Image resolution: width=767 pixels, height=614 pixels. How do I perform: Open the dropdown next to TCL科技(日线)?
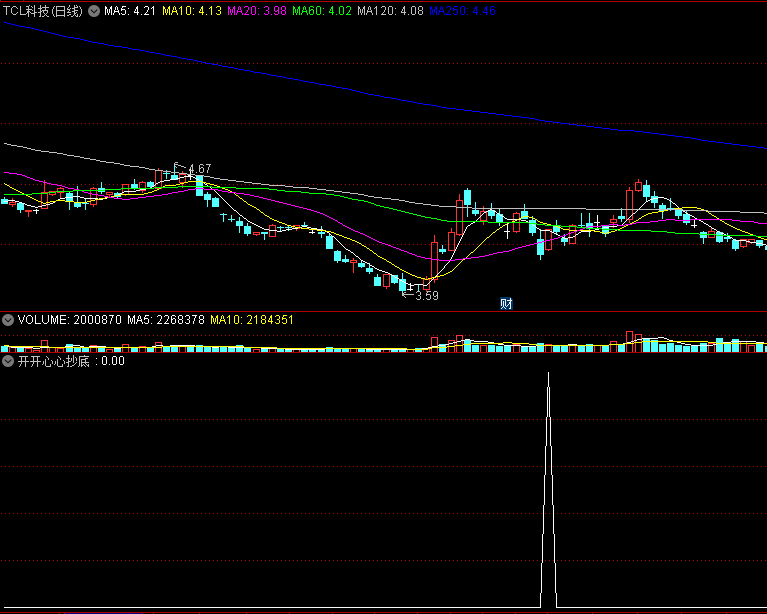point(94,11)
